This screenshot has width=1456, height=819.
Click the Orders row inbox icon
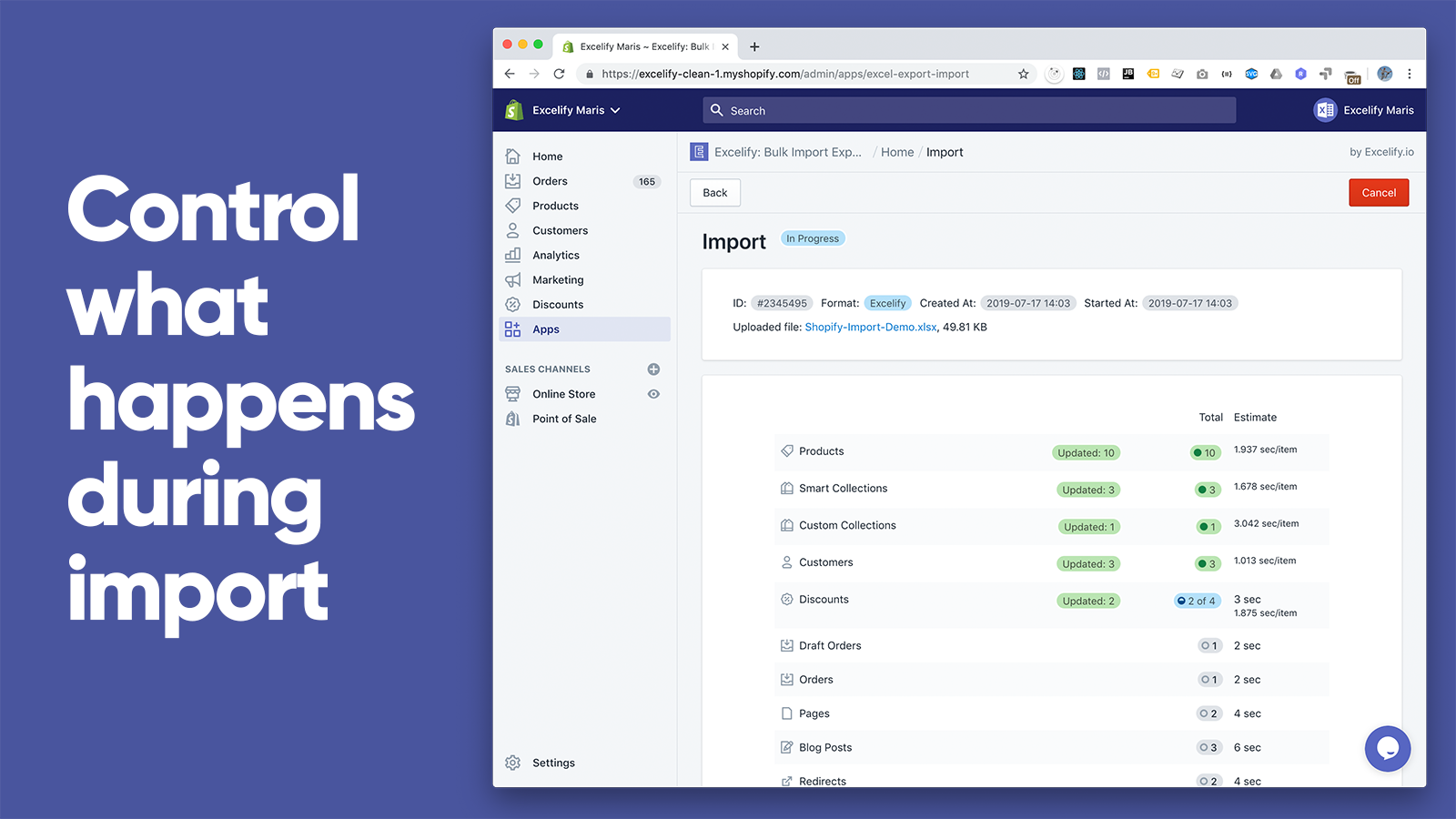point(787,679)
